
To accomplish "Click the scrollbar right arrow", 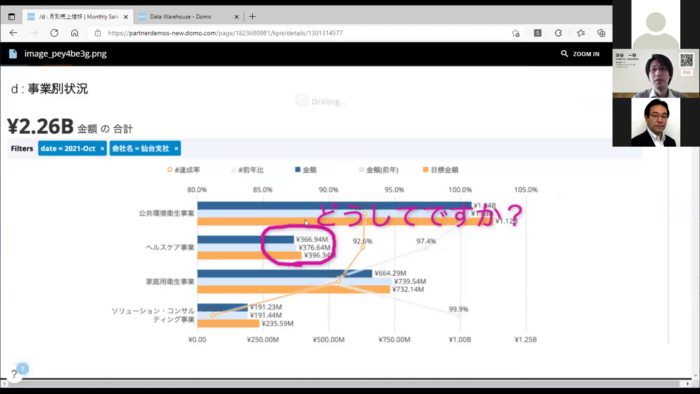I will [688, 384].
